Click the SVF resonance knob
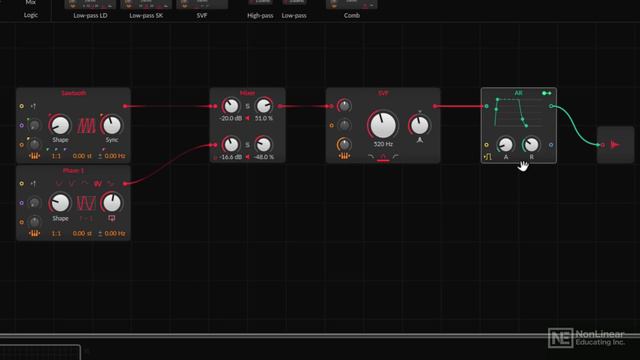This screenshot has width=640, height=360. [x=419, y=125]
